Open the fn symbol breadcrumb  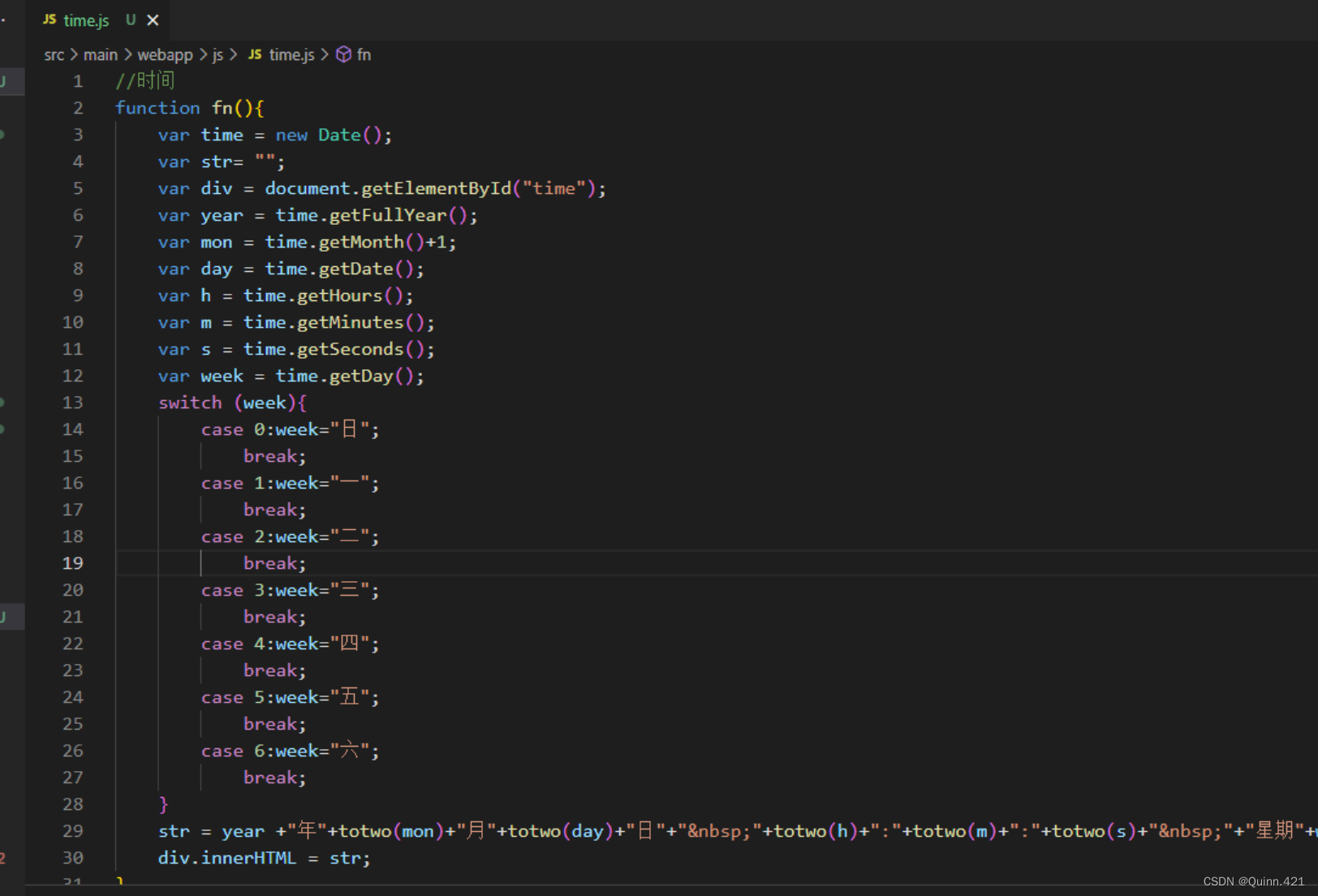(364, 54)
